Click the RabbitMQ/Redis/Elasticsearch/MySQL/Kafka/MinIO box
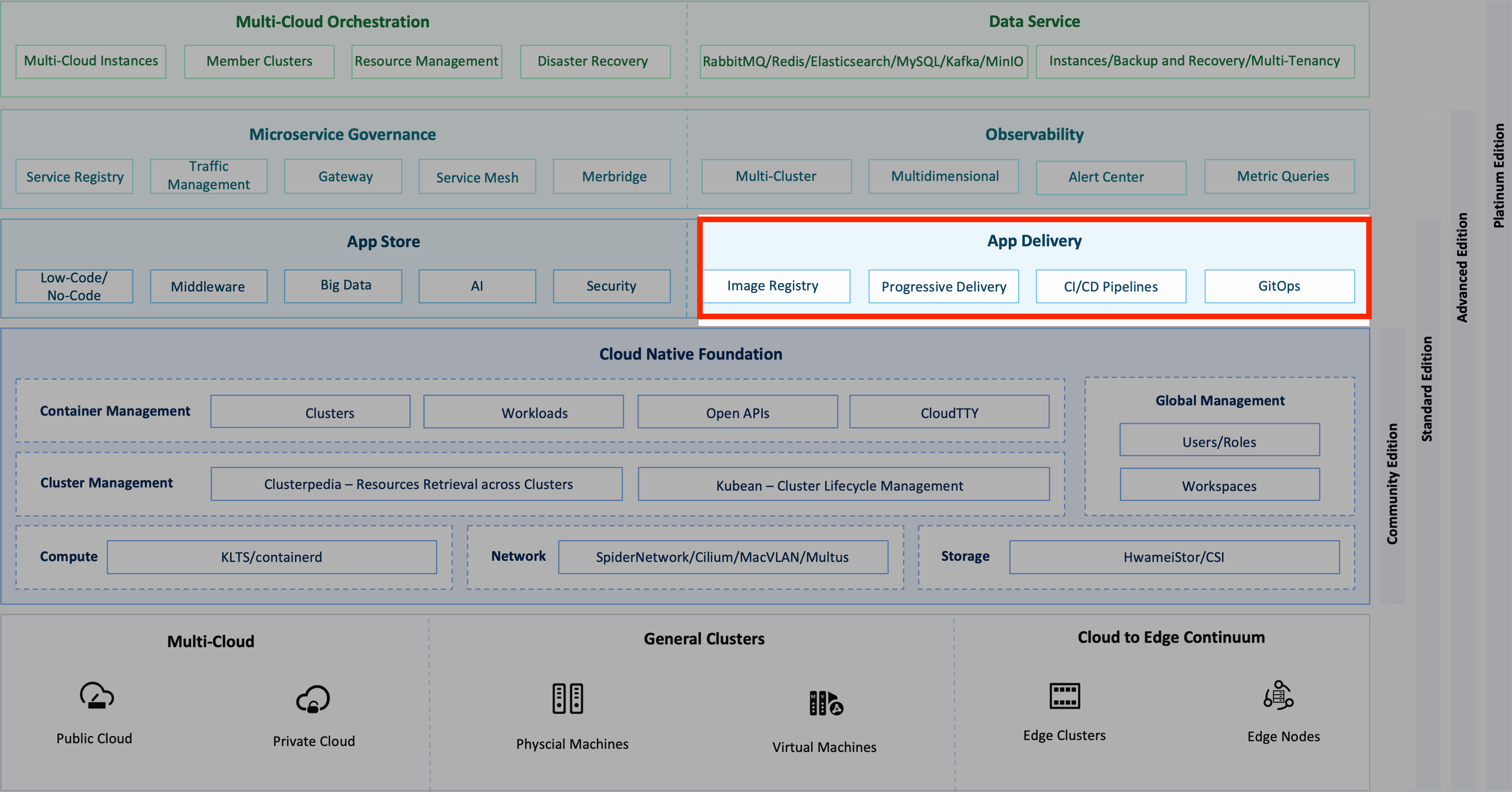Image resolution: width=1512 pixels, height=792 pixels. 864,62
